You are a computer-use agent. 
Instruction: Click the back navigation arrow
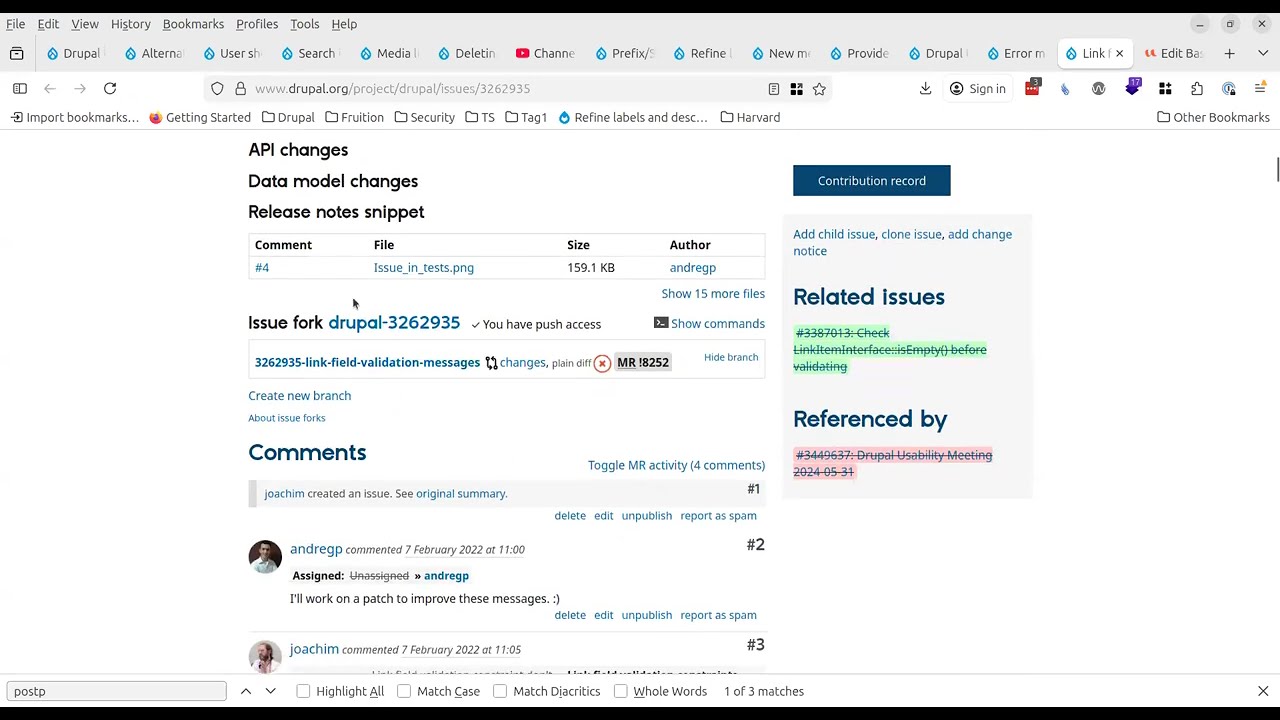[50, 89]
